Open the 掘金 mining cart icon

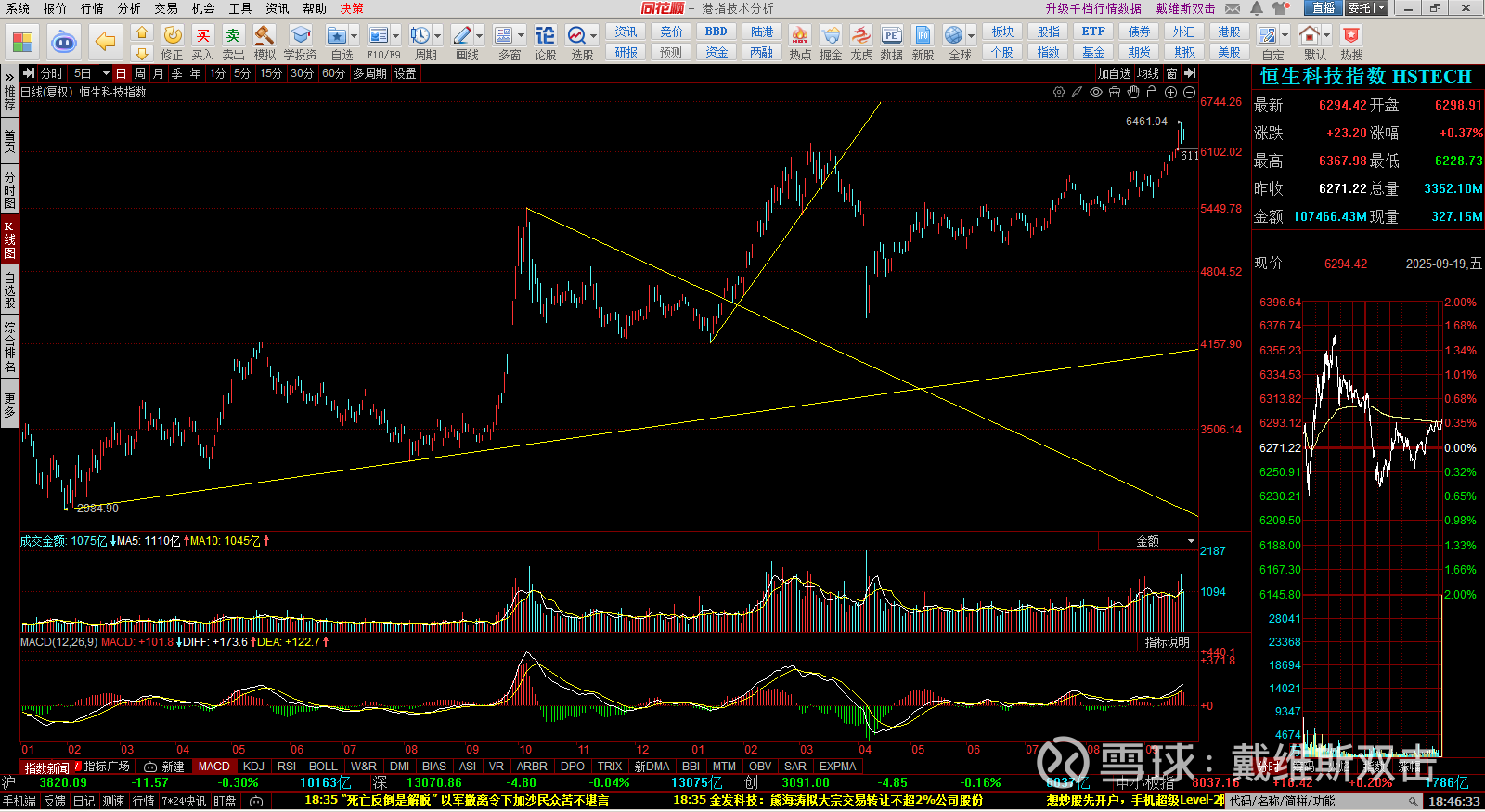831,36
